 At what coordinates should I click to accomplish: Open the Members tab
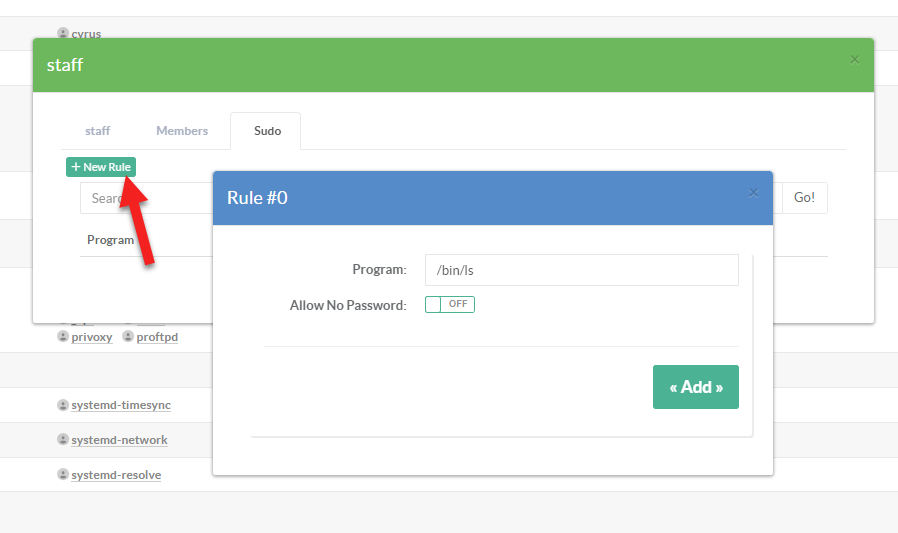[x=182, y=131]
